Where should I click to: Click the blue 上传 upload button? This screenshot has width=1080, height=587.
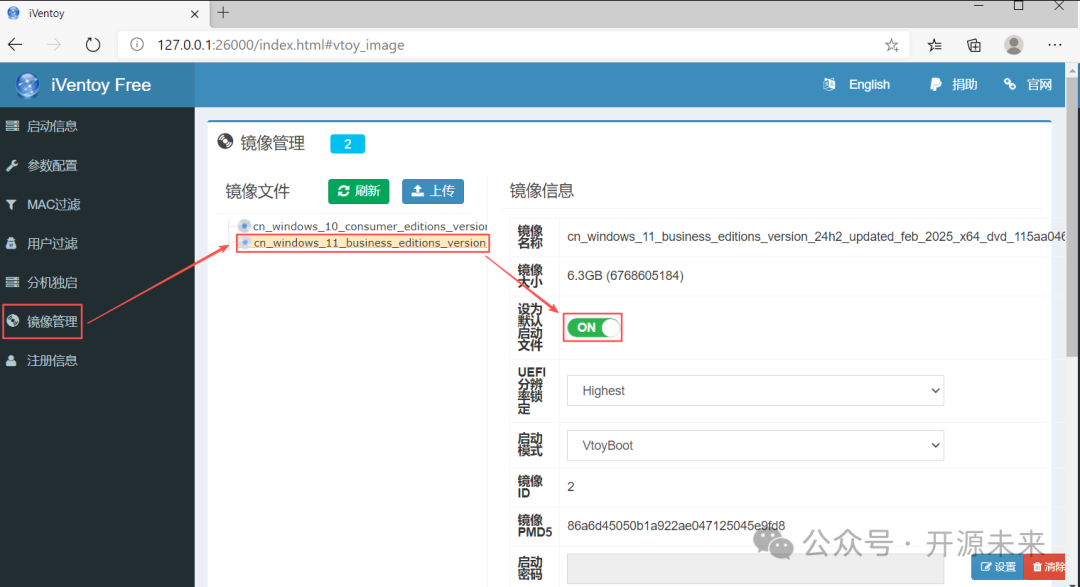[x=433, y=191]
